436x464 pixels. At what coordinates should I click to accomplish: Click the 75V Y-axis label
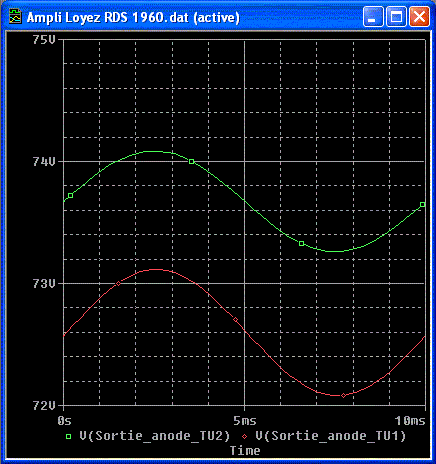pyautogui.click(x=43, y=40)
